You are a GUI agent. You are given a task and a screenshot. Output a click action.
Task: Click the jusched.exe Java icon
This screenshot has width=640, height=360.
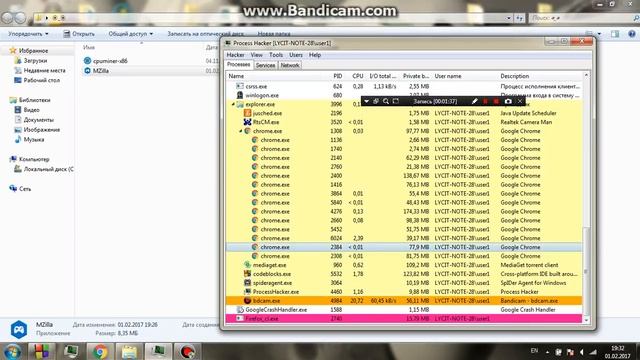[247, 113]
